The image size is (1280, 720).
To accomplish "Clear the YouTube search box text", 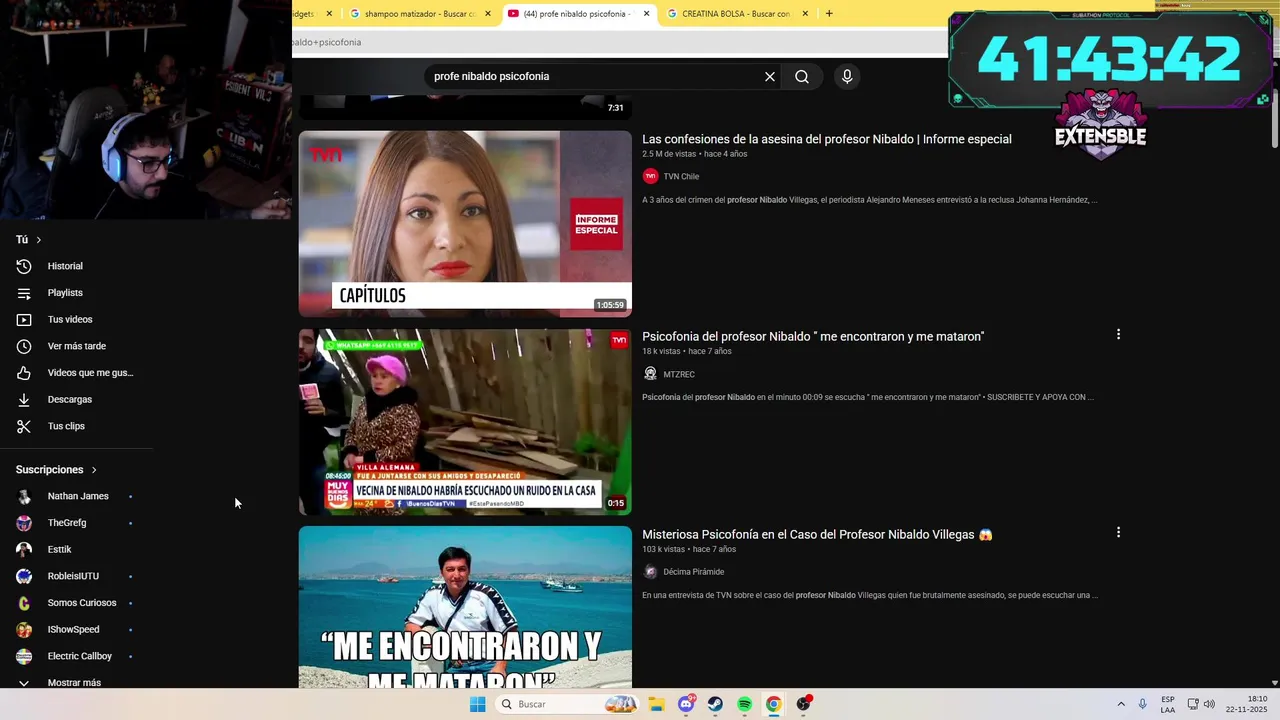I will coord(770,77).
